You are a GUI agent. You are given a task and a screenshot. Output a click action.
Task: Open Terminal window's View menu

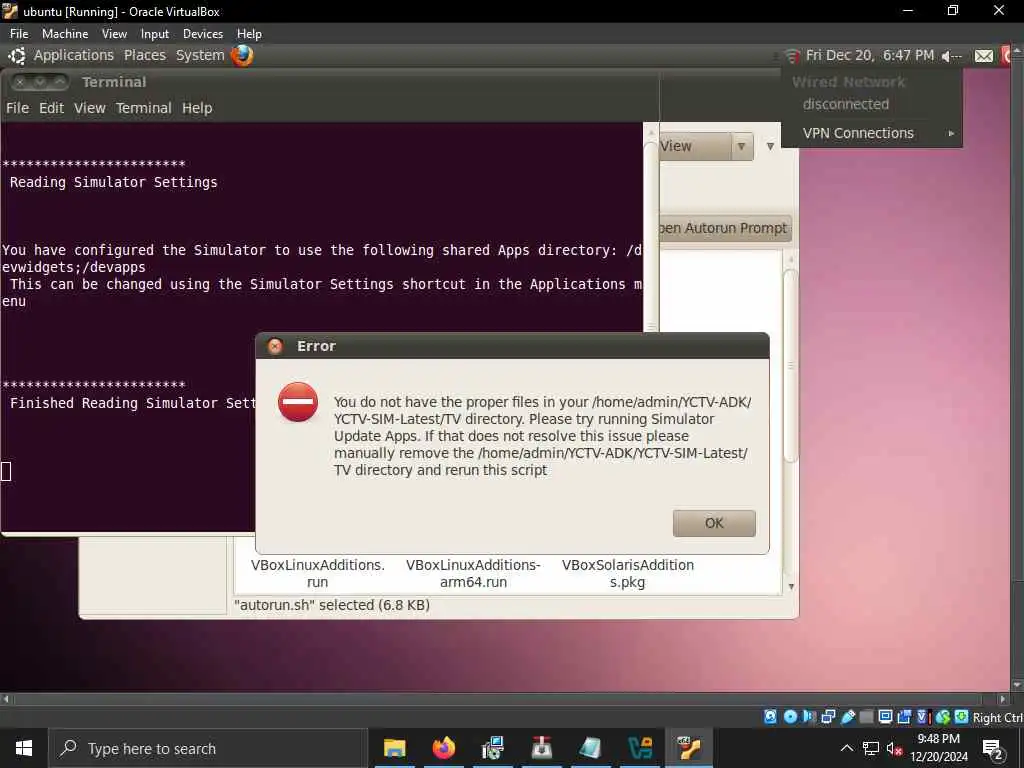click(89, 108)
